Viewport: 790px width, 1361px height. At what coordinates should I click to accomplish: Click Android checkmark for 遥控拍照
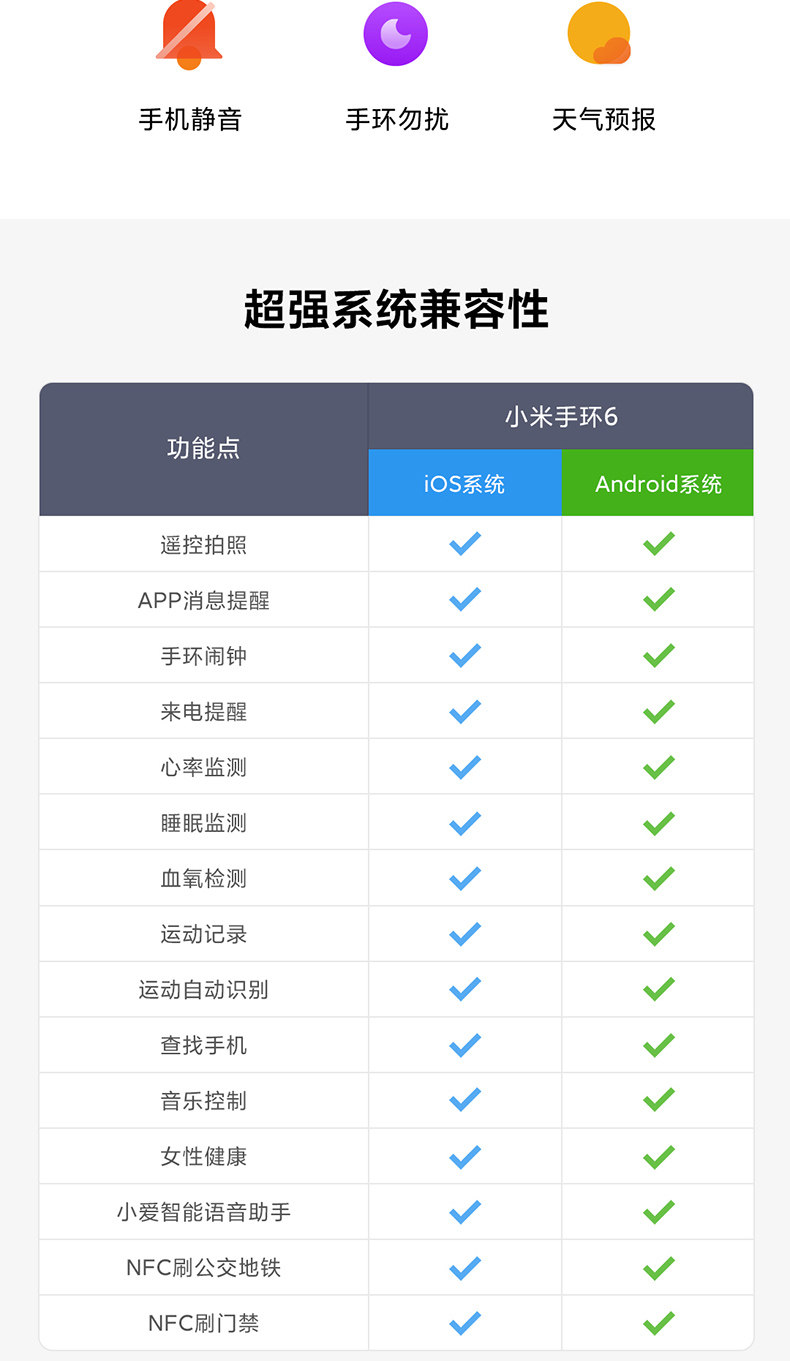658,544
